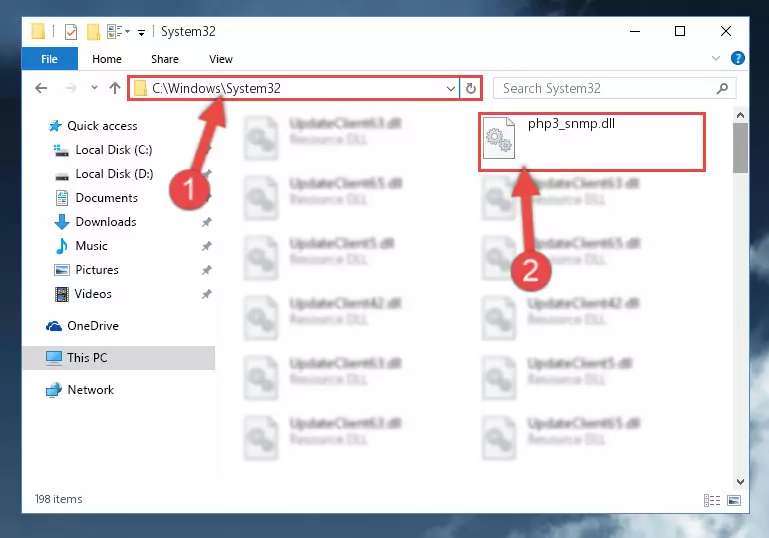Go up one folder level
This screenshot has width=769, height=538.
pyautogui.click(x=115, y=88)
